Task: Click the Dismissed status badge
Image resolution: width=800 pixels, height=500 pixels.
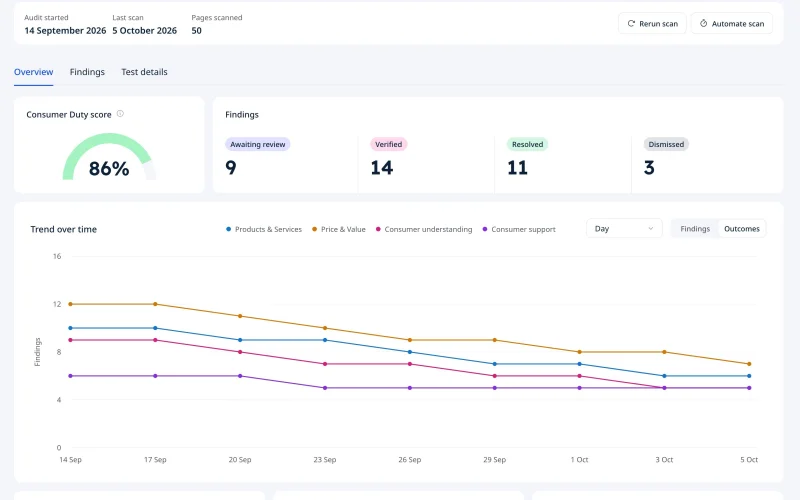Action: coord(666,144)
